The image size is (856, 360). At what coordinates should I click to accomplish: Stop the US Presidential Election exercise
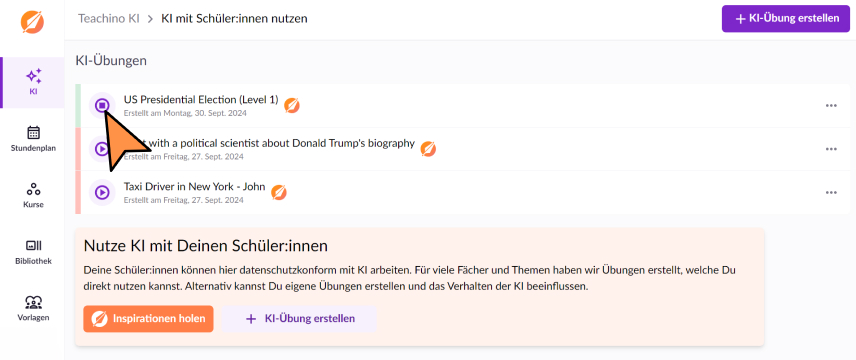102,105
